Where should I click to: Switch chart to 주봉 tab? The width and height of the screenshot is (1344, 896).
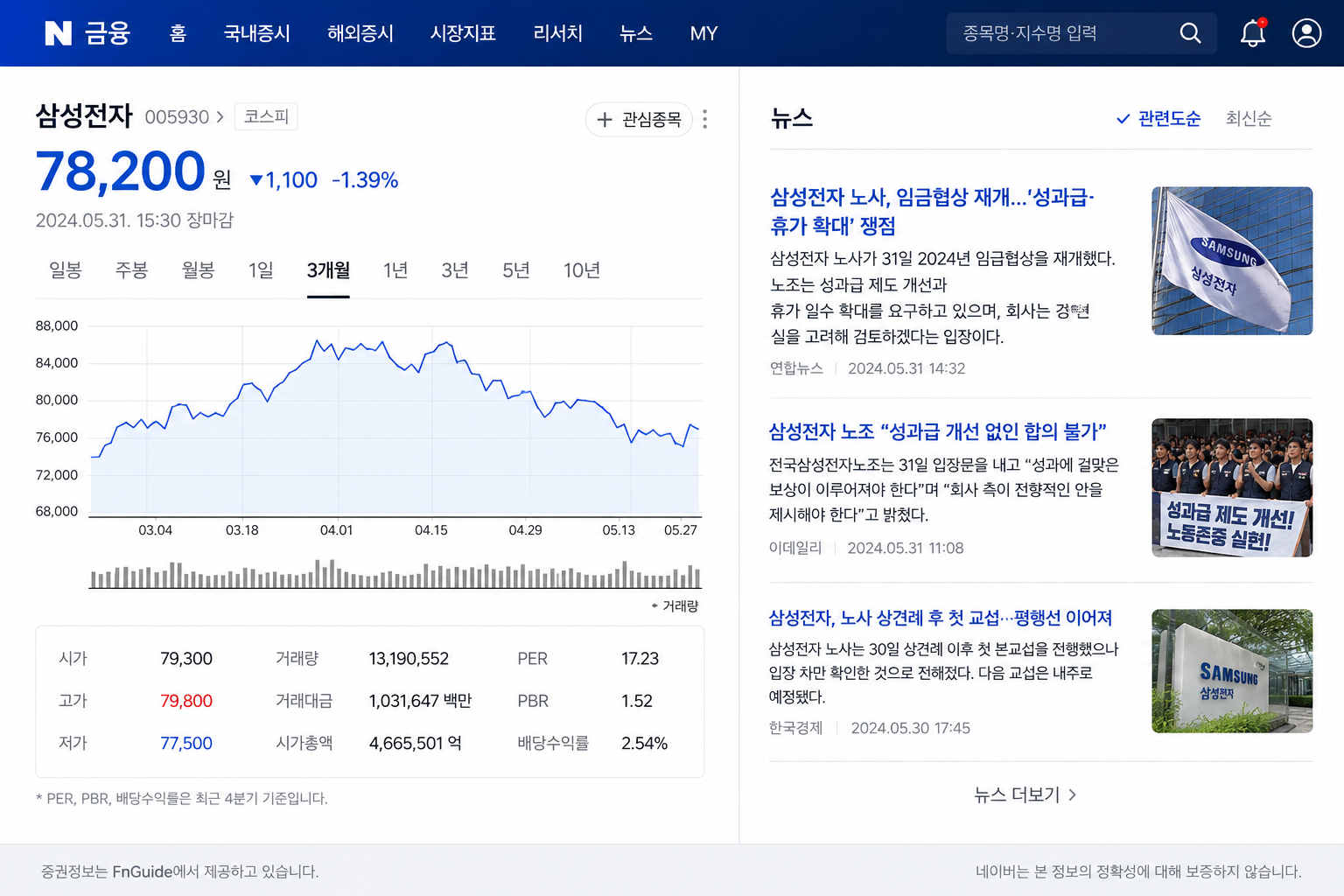pos(131,270)
